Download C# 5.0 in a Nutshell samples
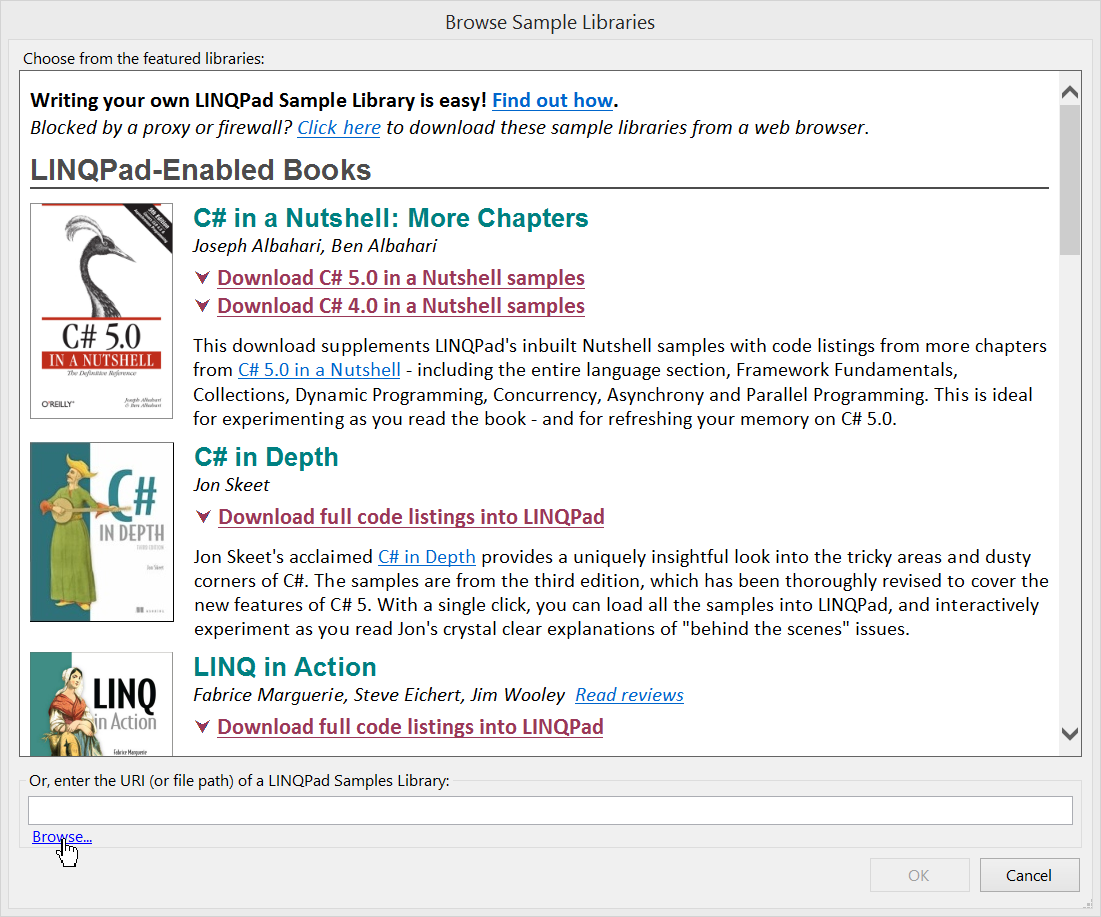The width and height of the screenshot is (1101, 917). coord(401,278)
